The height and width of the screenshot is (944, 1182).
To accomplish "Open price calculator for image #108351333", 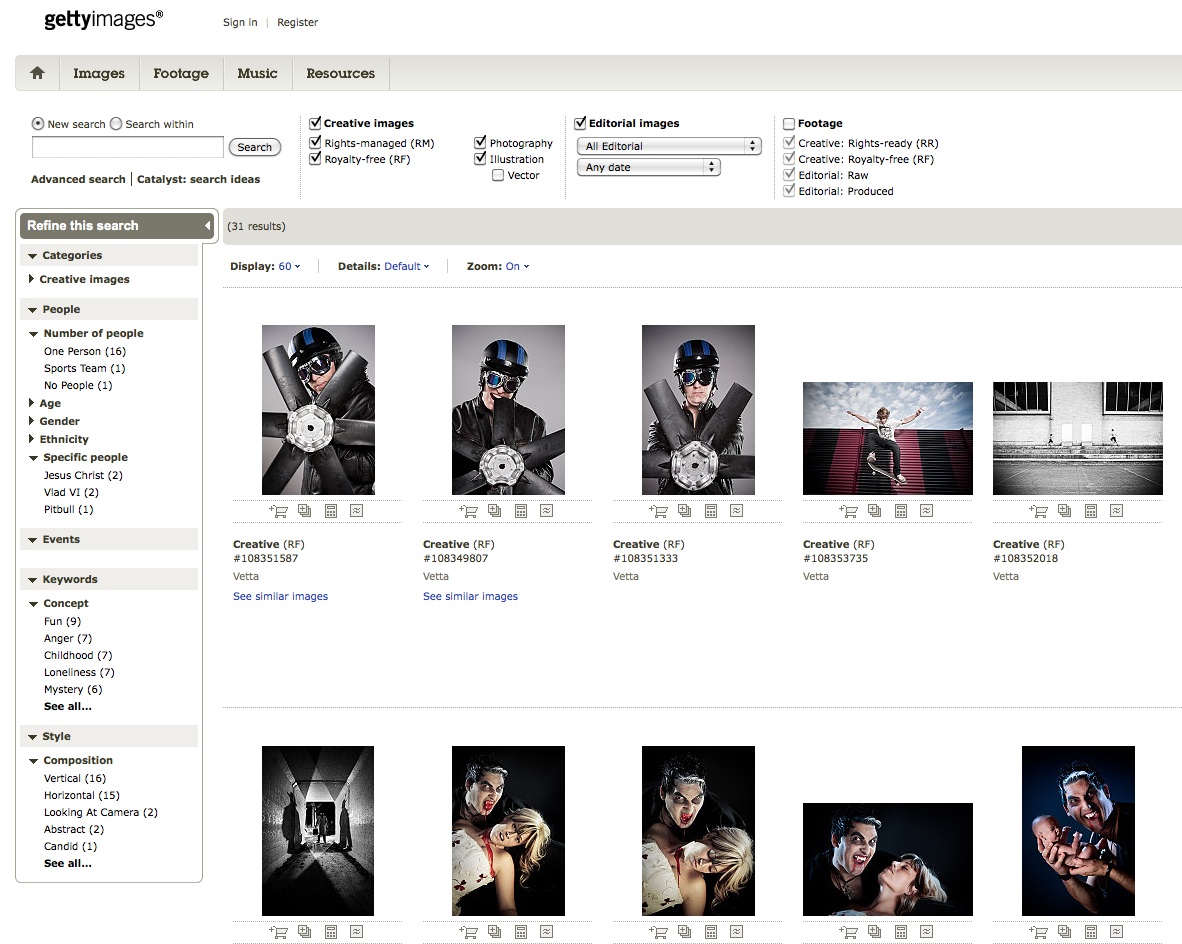I will [x=711, y=511].
